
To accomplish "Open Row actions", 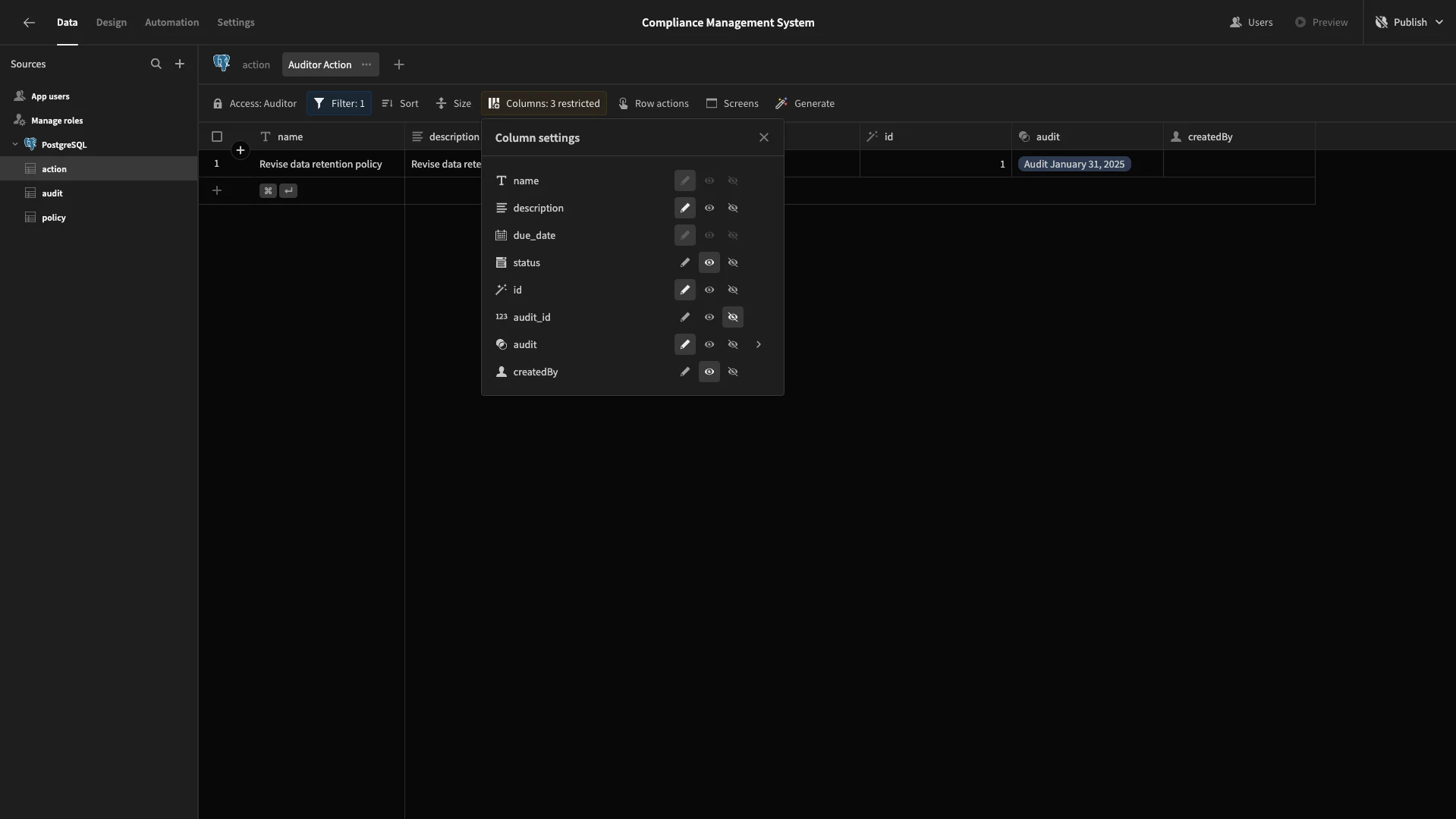I will (653, 103).
